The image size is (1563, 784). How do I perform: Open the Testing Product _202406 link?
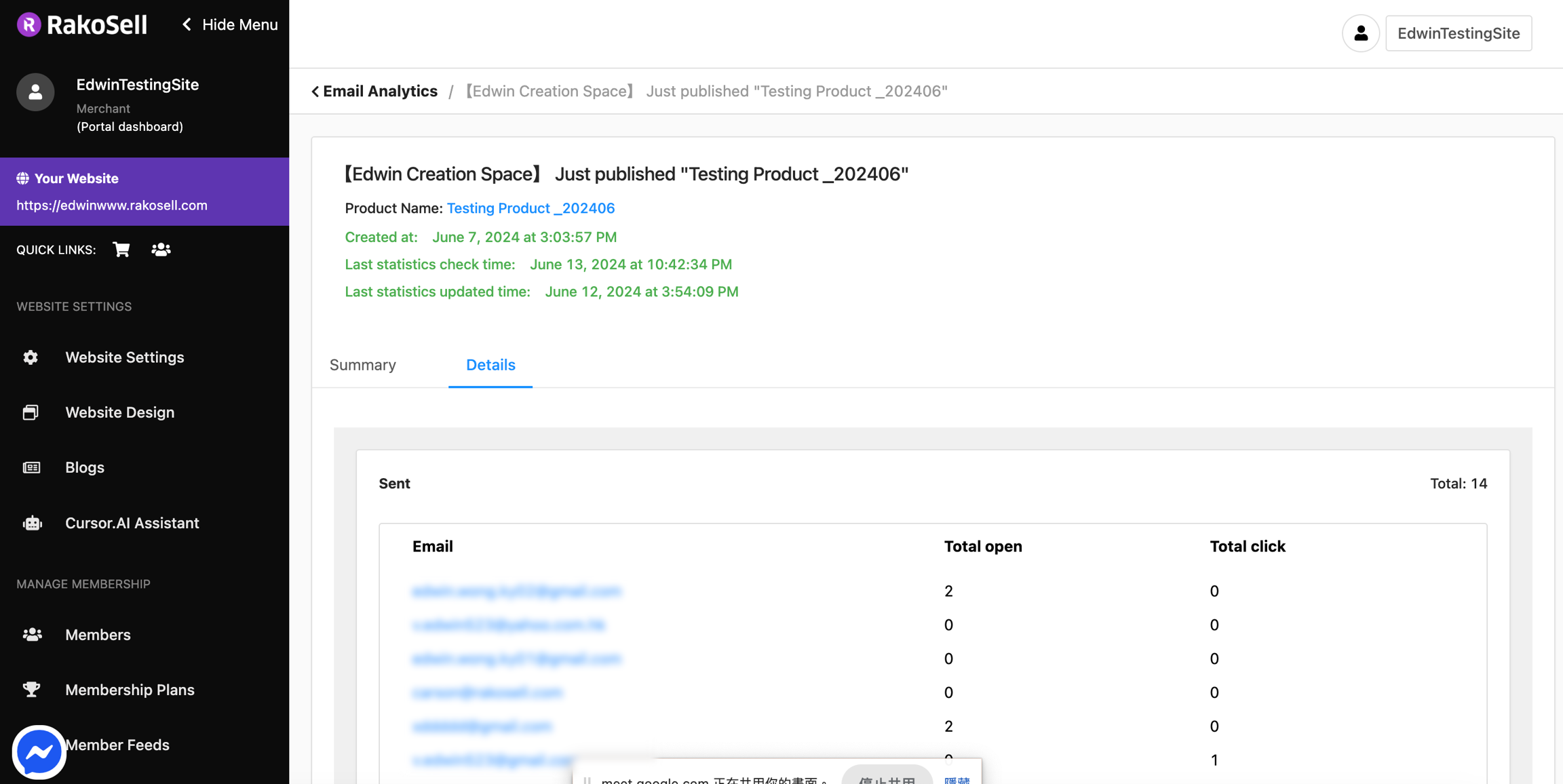pyautogui.click(x=530, y=208)
